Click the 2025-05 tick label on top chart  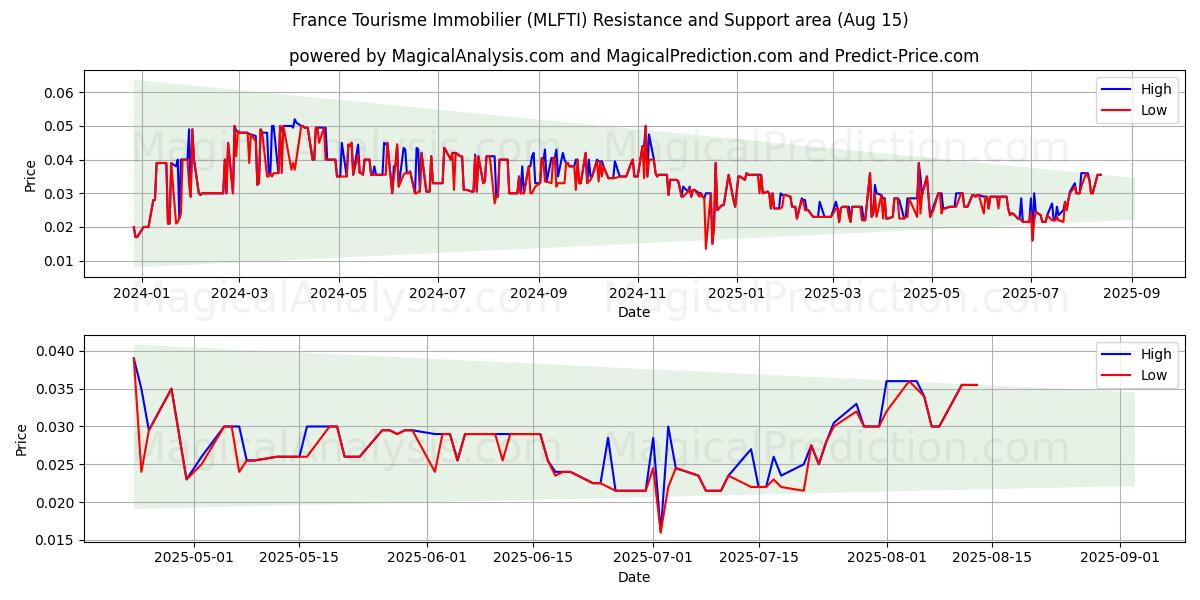tap(932, 294)
